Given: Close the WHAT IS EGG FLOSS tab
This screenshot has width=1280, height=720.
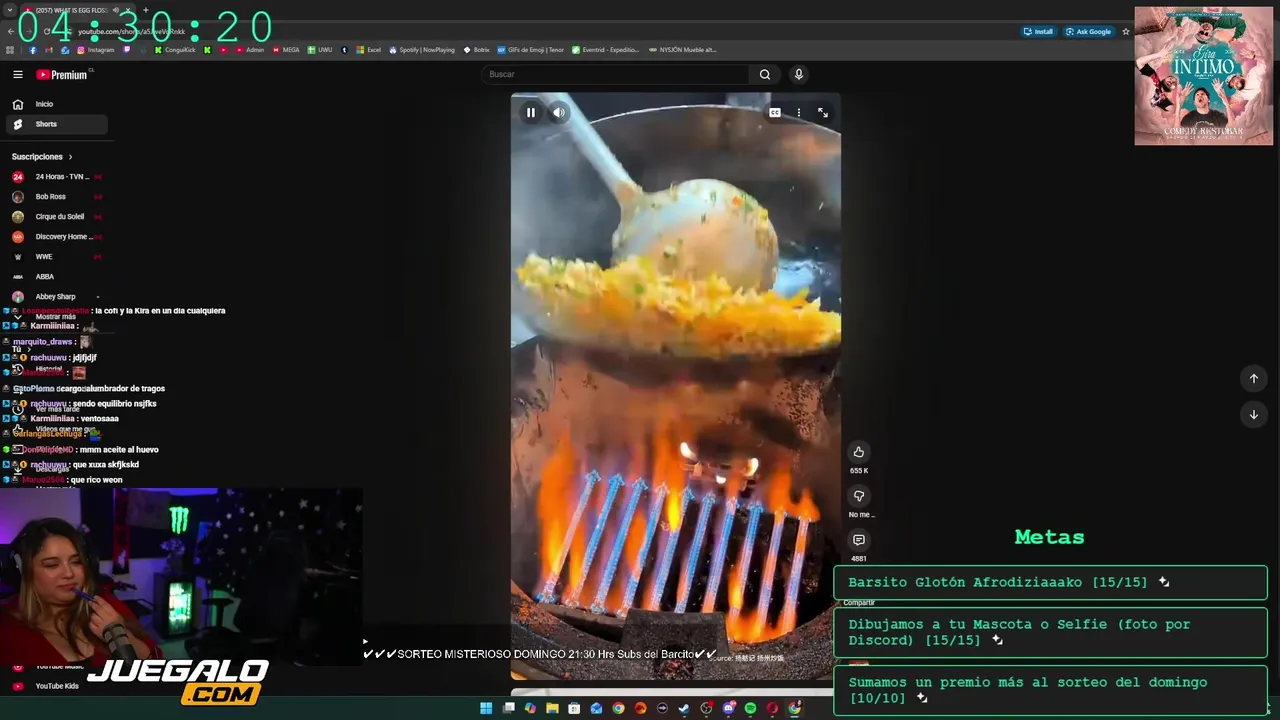Looking at the screenshot, I should coord(128,10).
